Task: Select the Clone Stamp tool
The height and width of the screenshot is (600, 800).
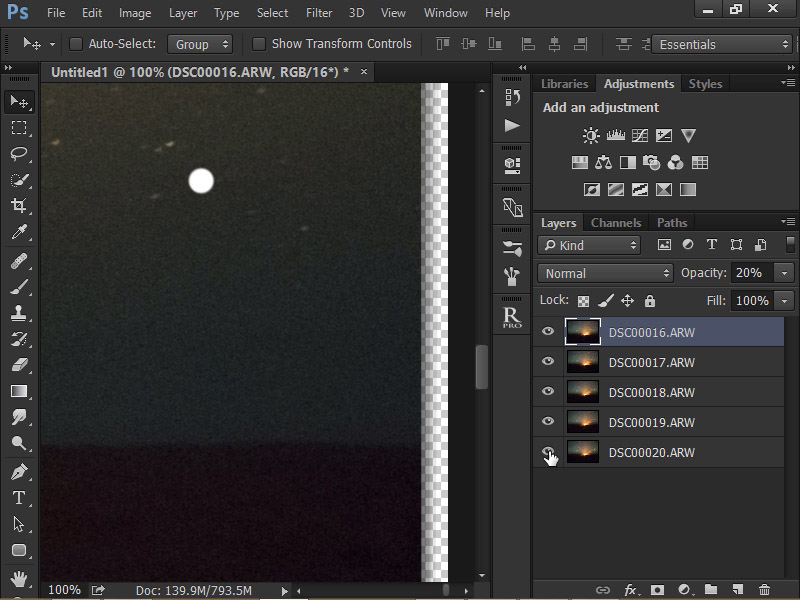Action: click(19, 312)
